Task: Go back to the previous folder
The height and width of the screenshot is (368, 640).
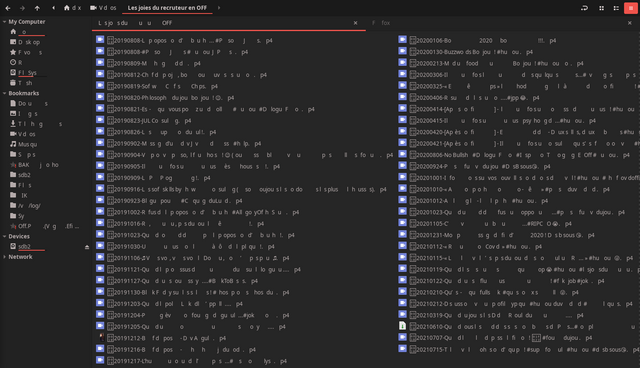Action: 8,8
